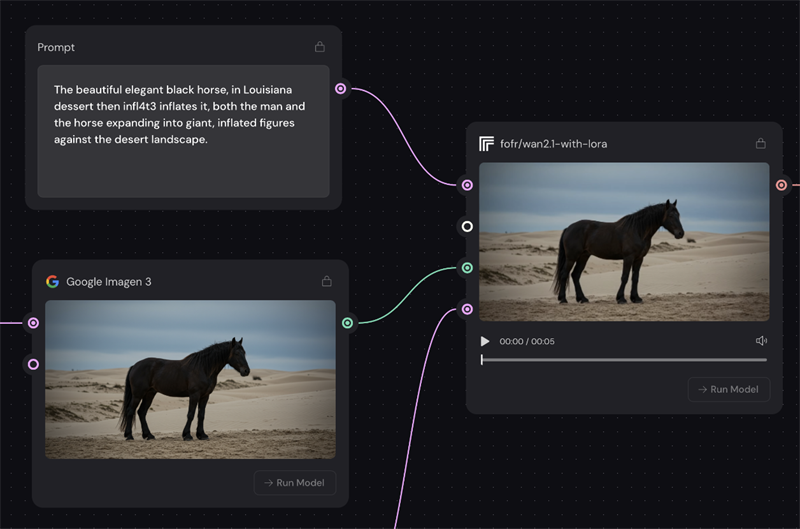
Task: Click the bottom pink input port on the wan2.1 node
Action: [467, 309]
